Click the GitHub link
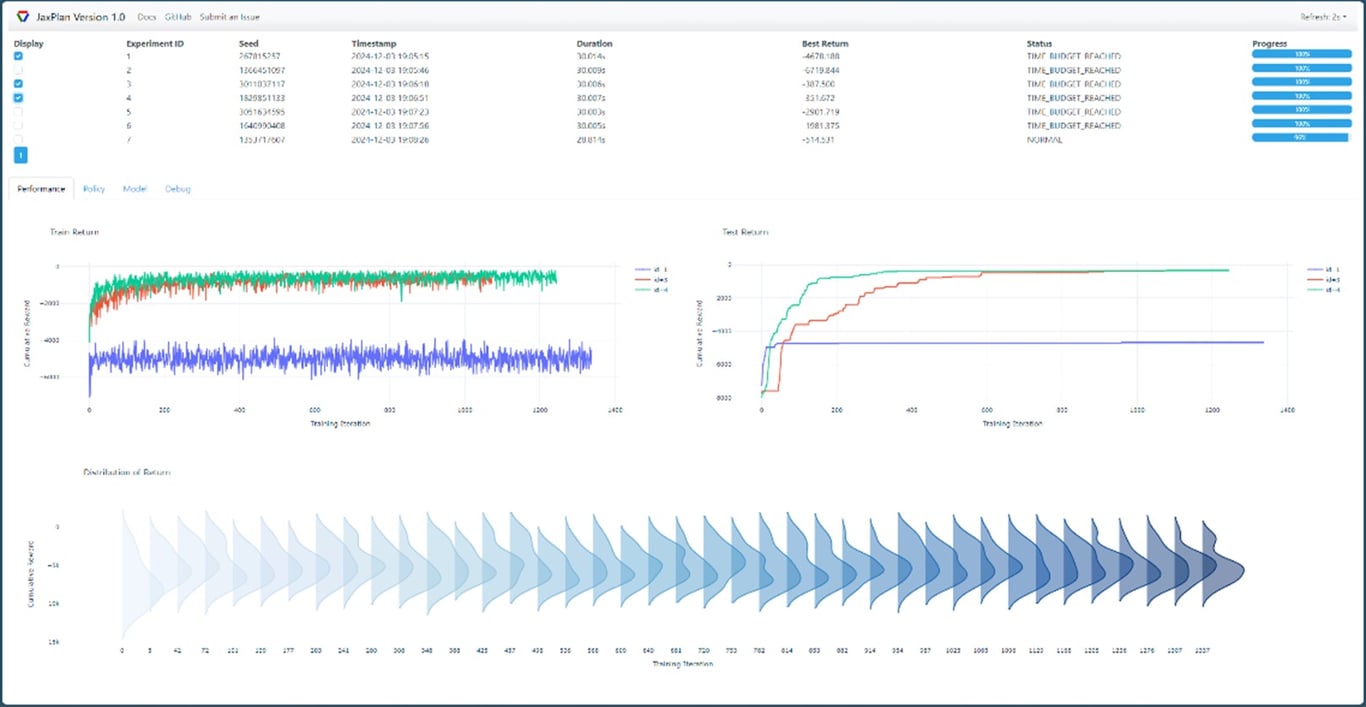 click(177, 16)
